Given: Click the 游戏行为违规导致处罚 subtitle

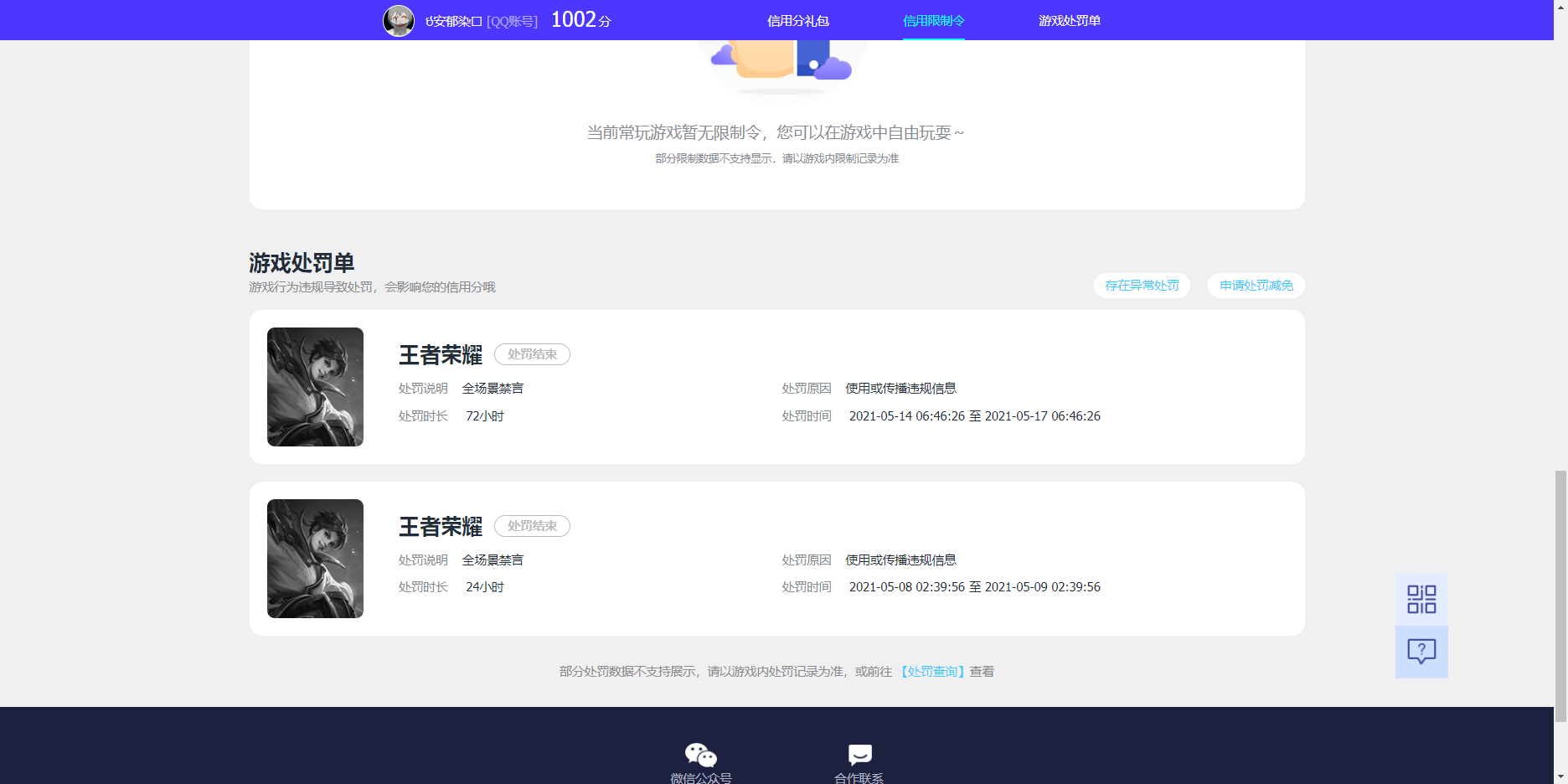Looking at the screenshot, I should click(x=372, y=287).
